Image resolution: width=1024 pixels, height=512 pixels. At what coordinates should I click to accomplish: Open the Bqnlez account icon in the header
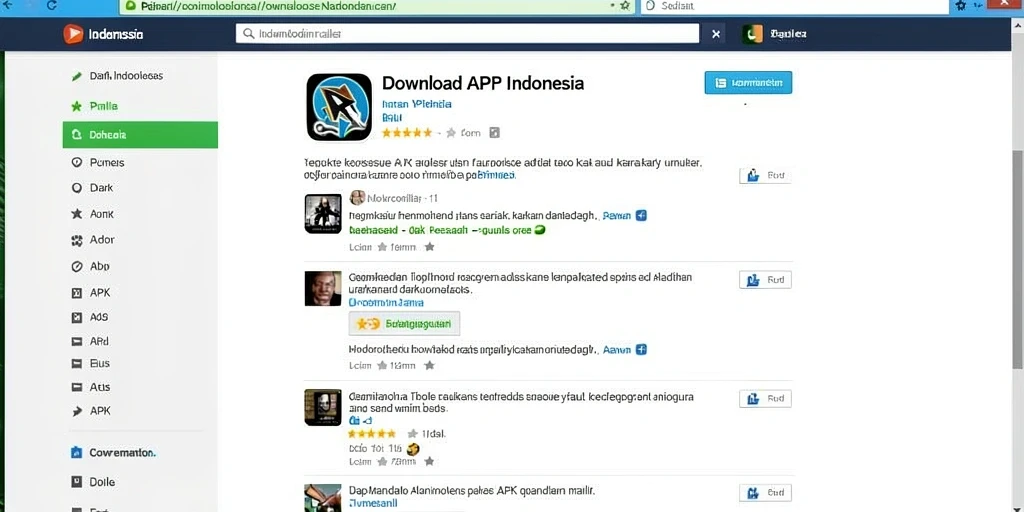click(x=752, y=34)
